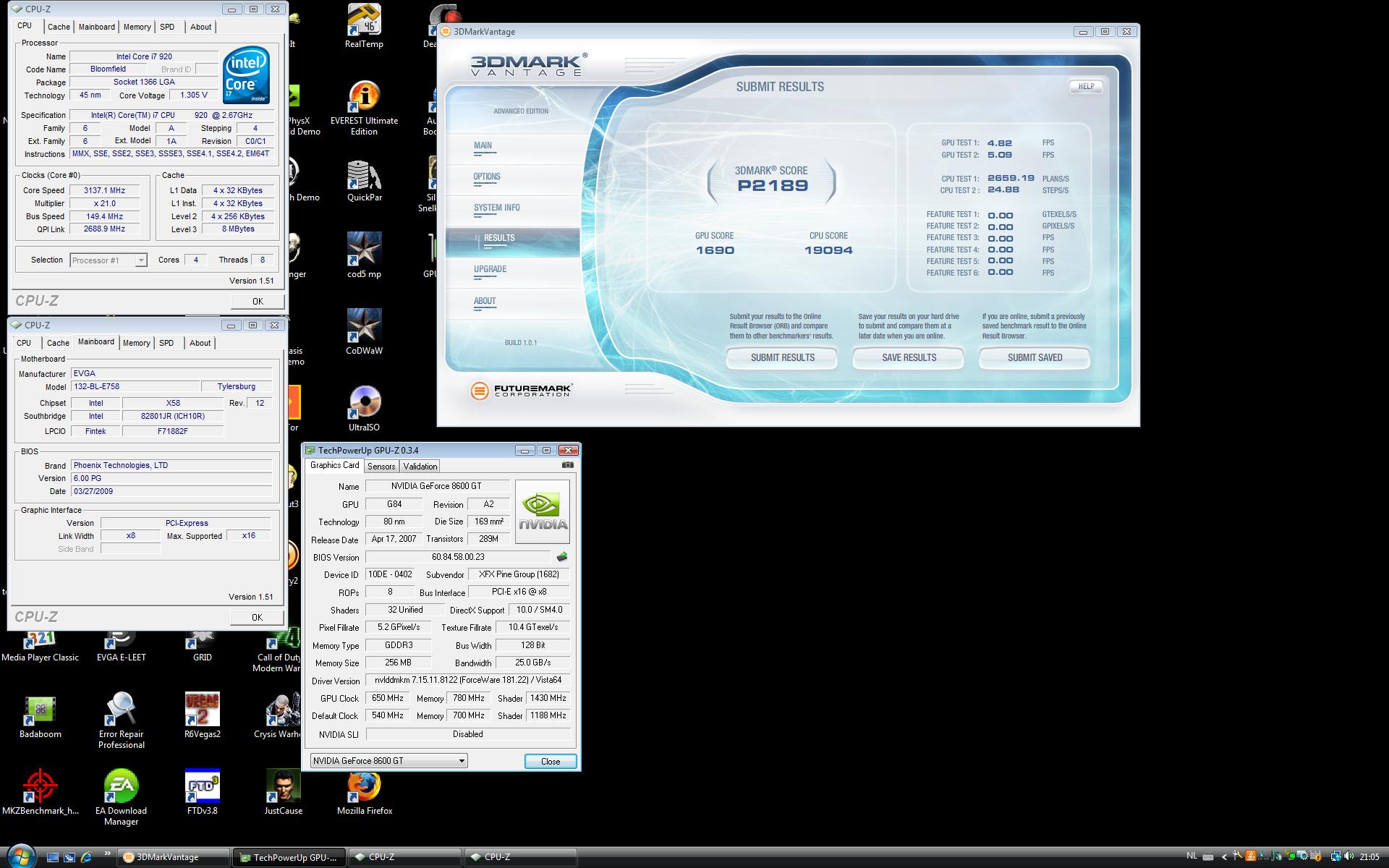
Task: Open the GPU-Z graphics card selector dropdown
Action: [388, 761]
